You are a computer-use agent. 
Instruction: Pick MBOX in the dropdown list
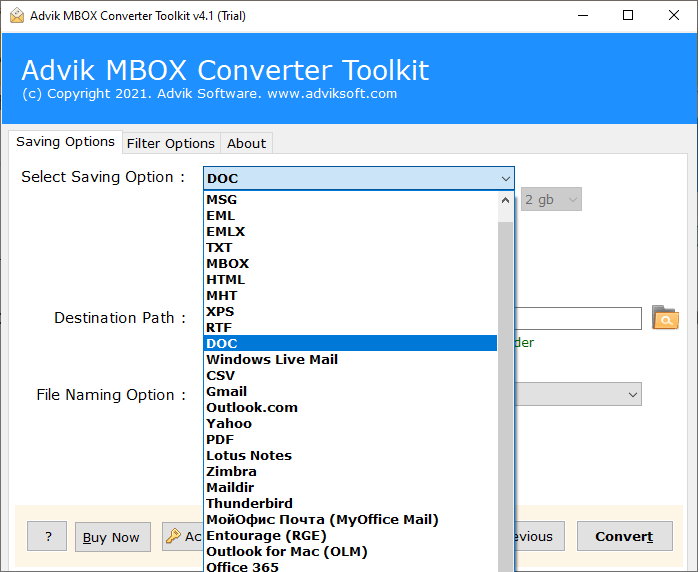point(350,263)
